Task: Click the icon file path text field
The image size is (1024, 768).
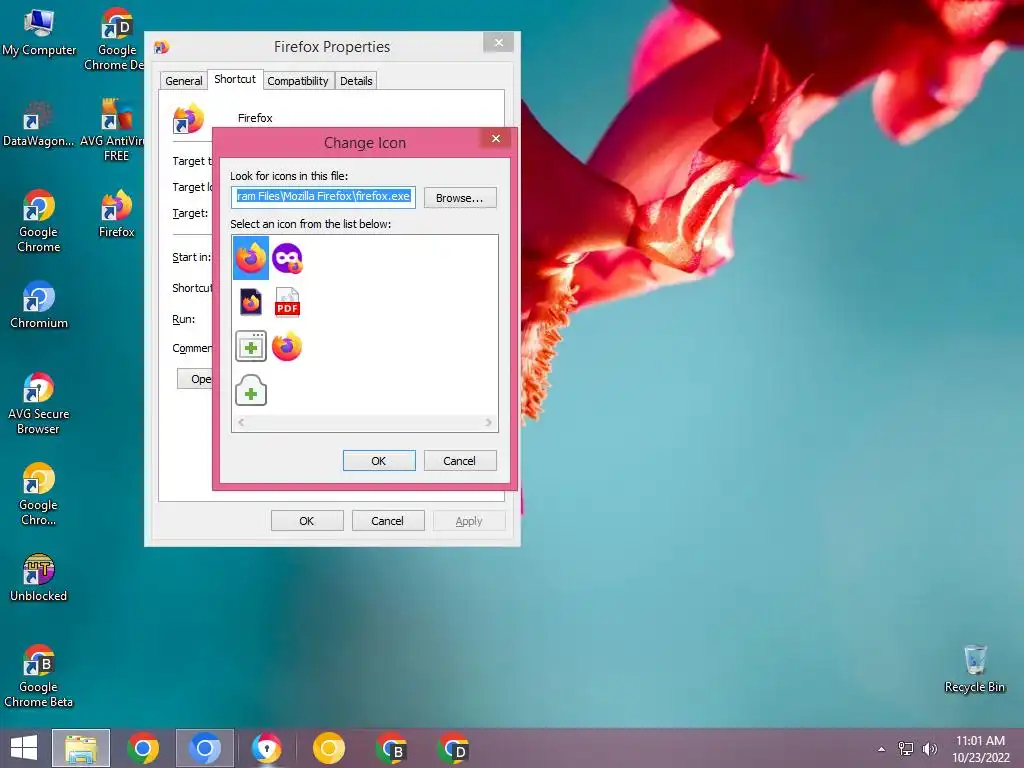Action: (x=323, y=197)
